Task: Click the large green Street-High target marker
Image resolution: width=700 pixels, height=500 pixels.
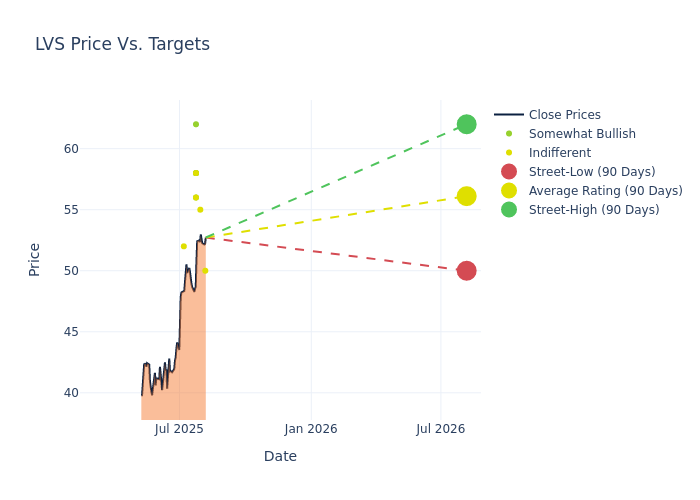Action: coord(466,124)
